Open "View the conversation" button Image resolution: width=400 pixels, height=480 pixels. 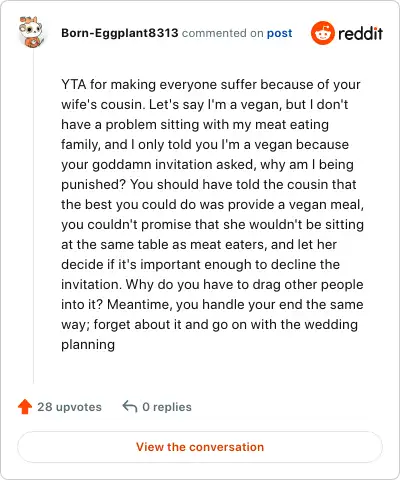tap(200, 447)
